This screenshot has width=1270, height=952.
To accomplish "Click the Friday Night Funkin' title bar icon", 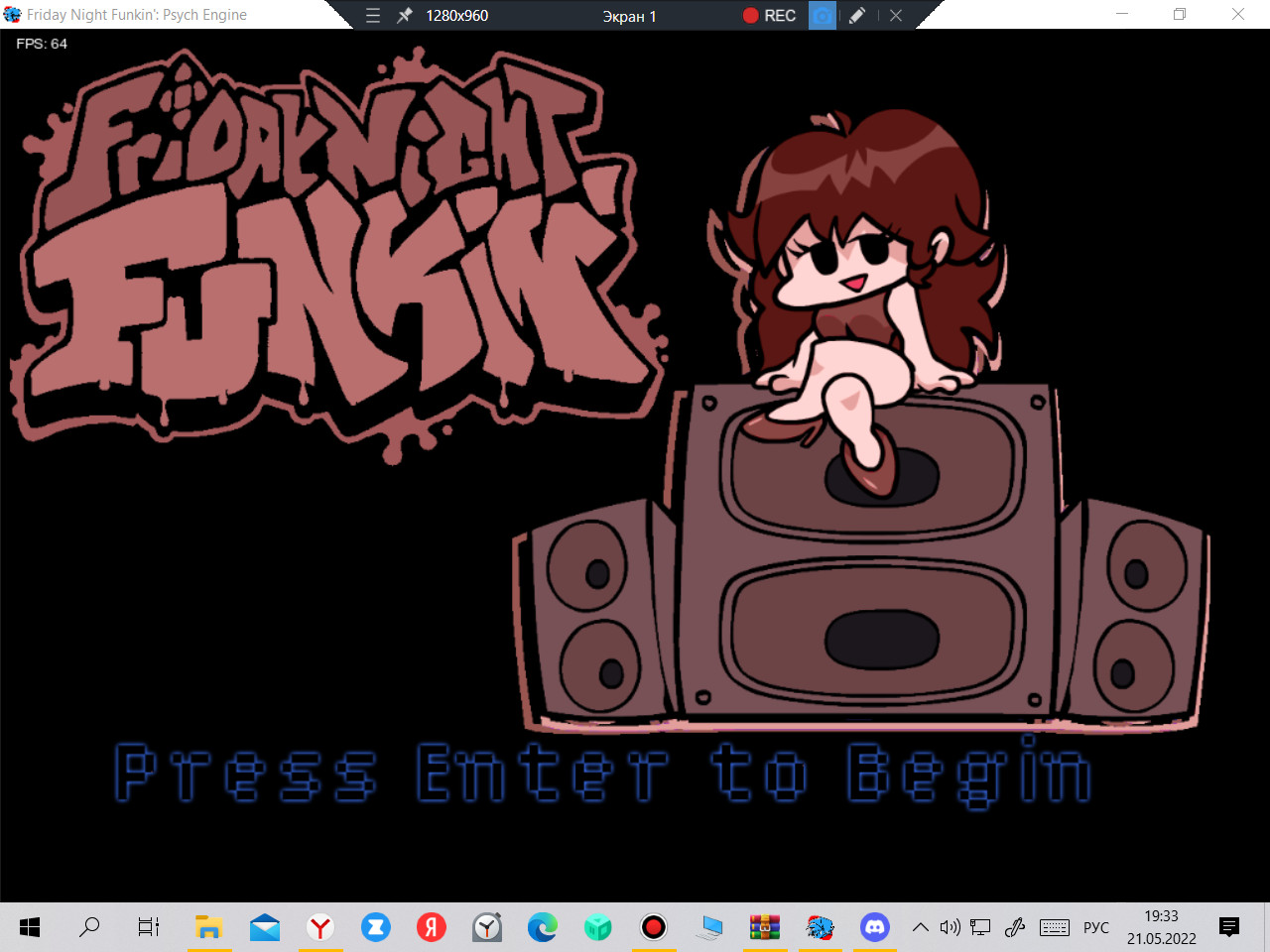I will [12, 15].
